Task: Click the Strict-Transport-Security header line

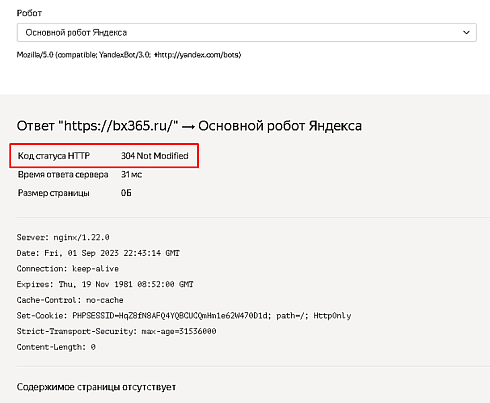Action: [x=116, y=331]
